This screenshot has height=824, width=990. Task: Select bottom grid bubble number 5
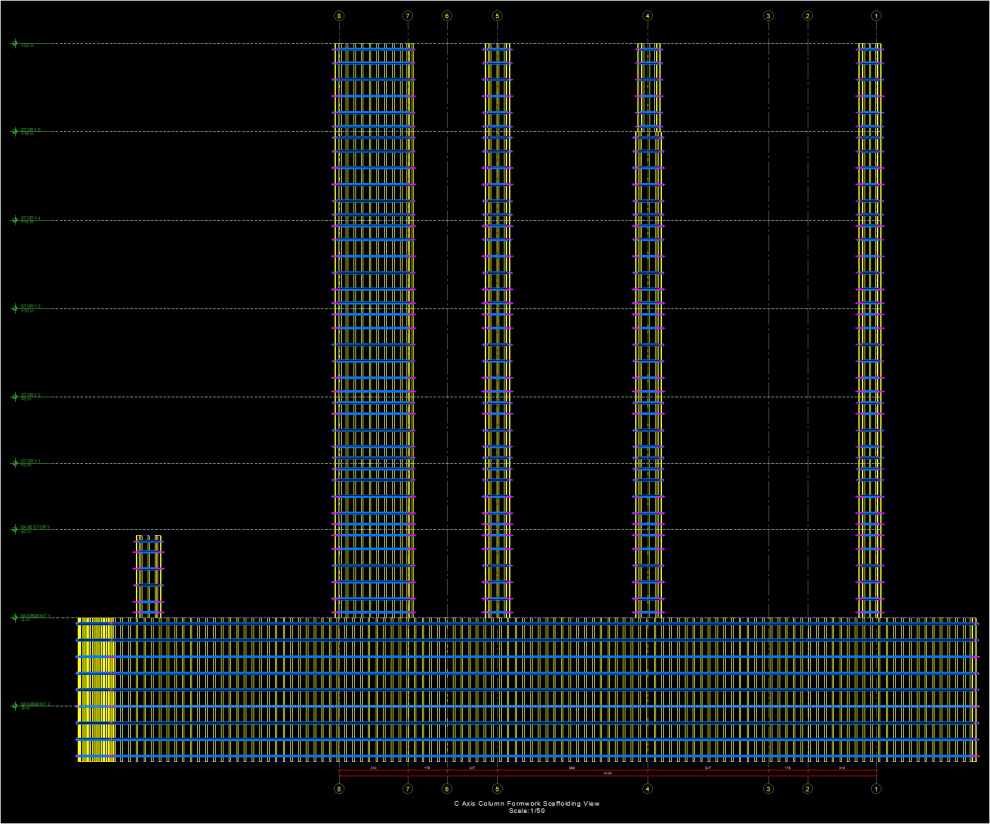click(497, 789)
